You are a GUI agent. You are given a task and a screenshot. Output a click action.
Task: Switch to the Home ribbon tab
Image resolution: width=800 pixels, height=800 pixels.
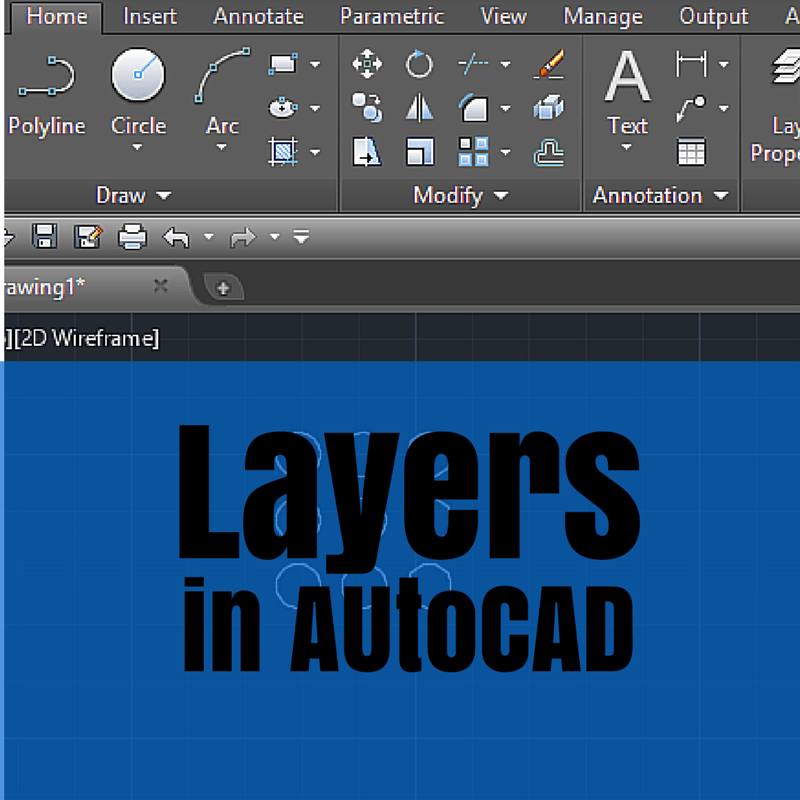pyautogui.click(x=57, y=17)
